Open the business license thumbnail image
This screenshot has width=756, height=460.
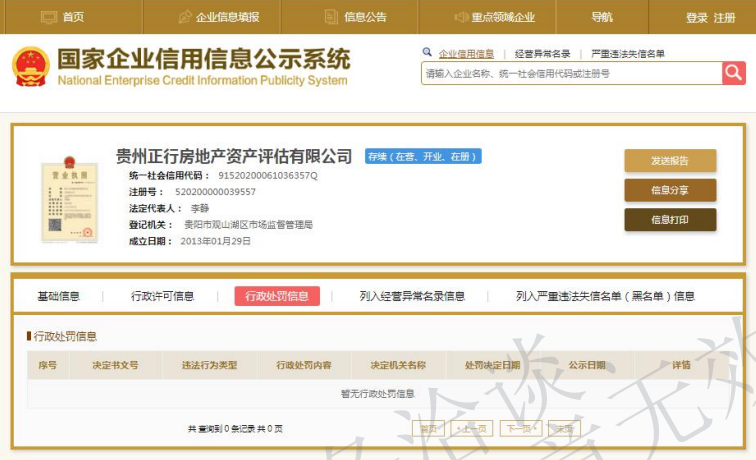(70, 200)
